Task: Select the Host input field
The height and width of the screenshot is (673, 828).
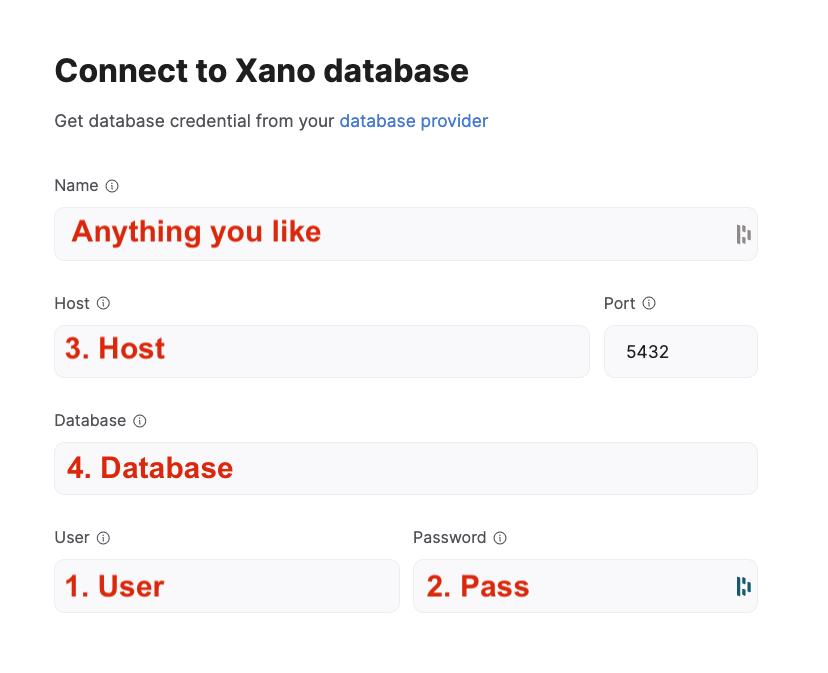Action: pyautogui.click(x=320, y=351)
